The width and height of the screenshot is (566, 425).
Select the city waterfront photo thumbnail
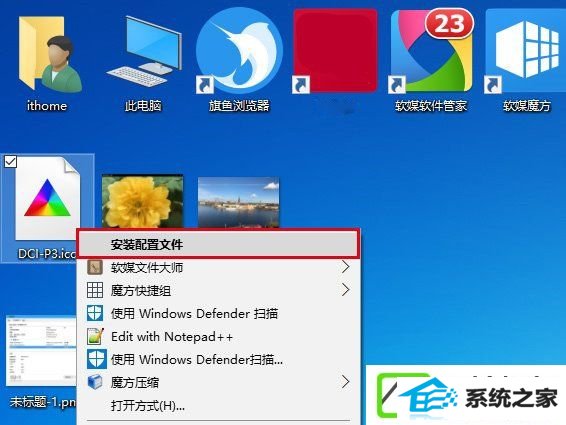click(239, 202)
